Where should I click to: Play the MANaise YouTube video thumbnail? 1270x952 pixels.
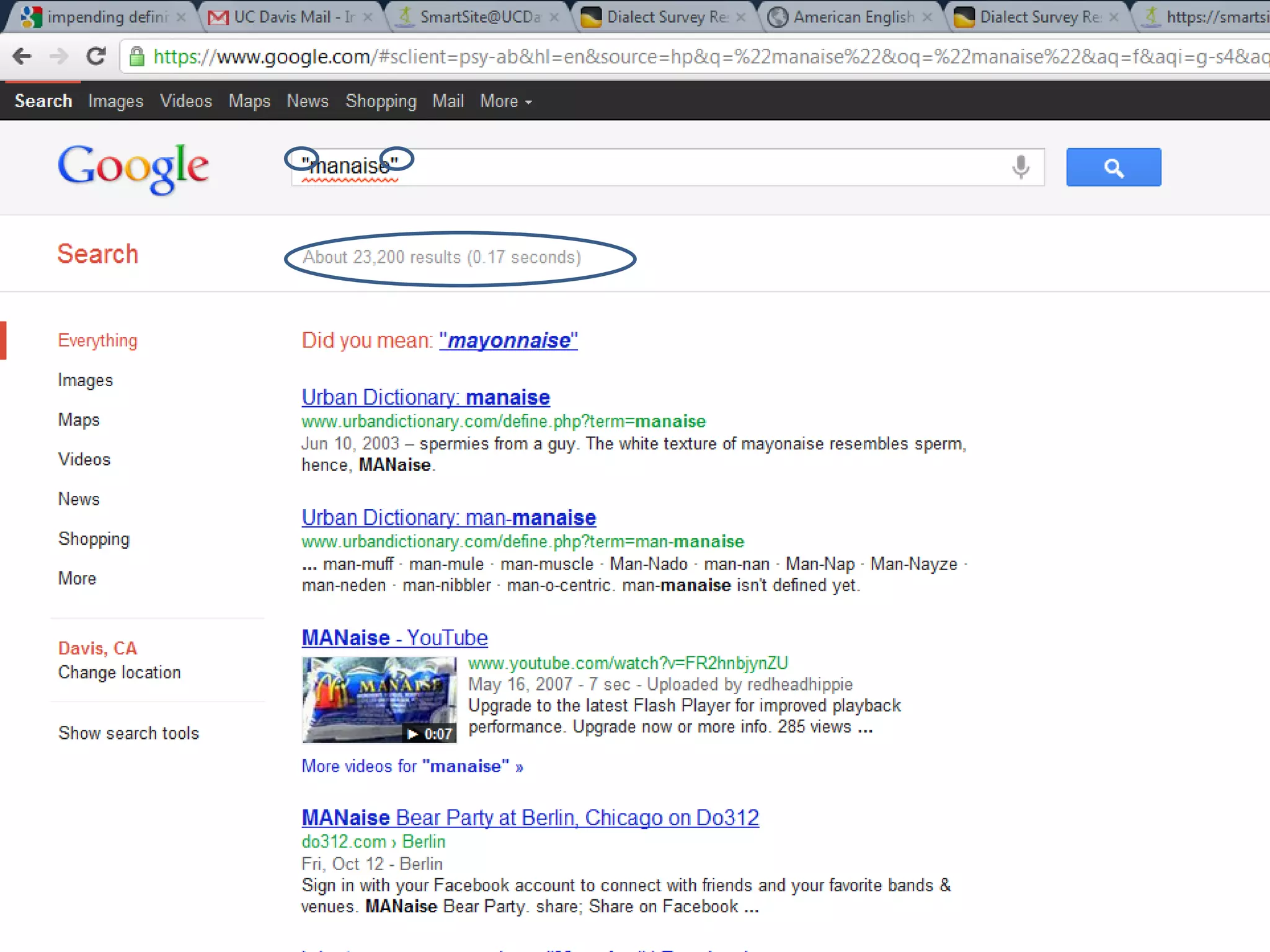[379, 700]
